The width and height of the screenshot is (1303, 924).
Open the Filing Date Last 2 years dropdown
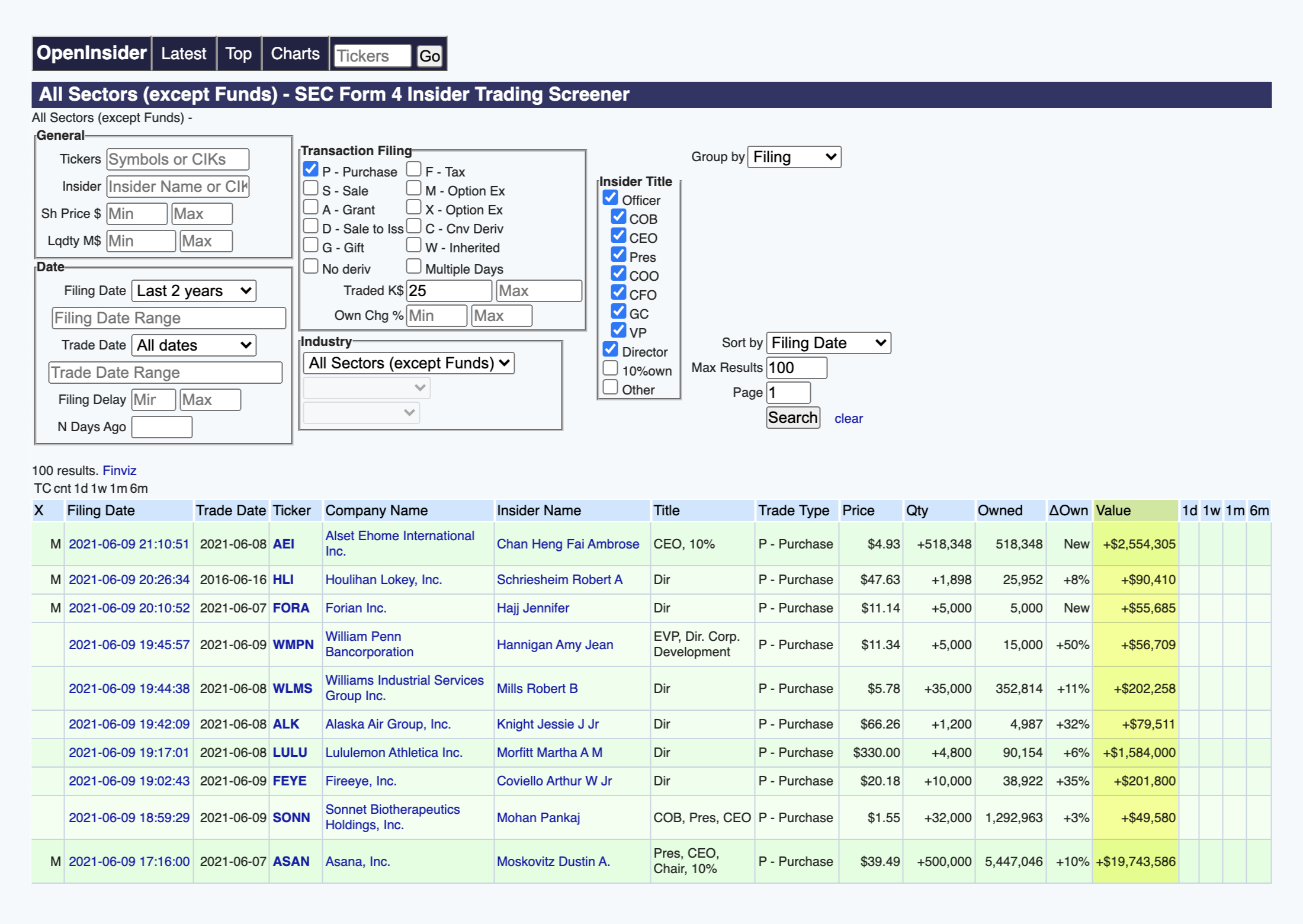(194, 291)
